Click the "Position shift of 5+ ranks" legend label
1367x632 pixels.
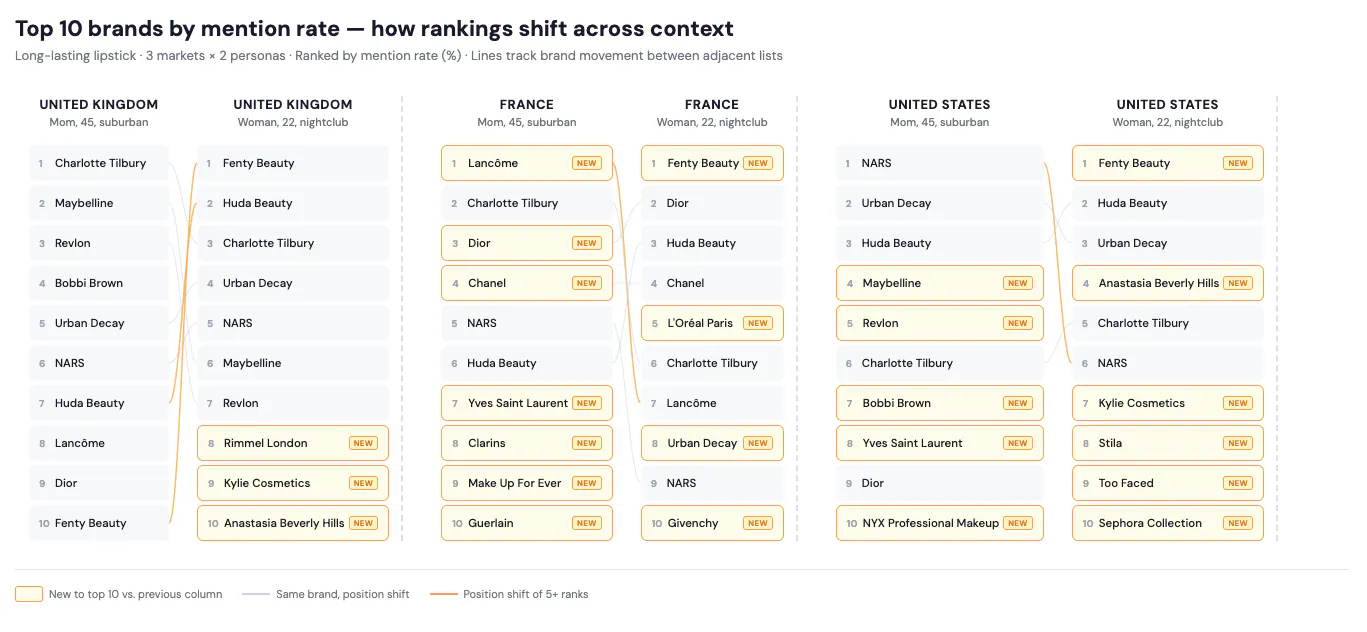click(x=525, y=594)
